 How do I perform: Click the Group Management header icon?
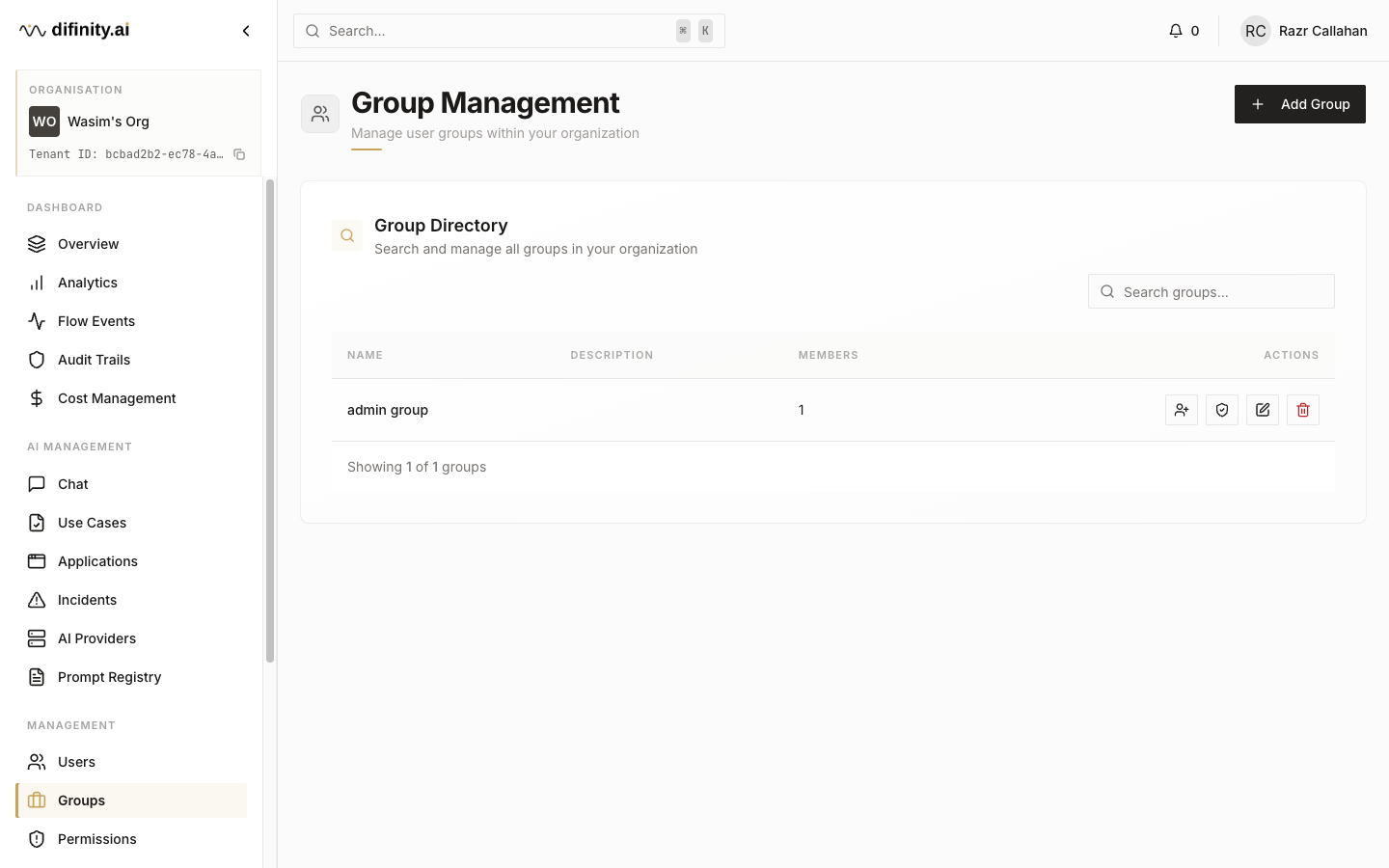[320, 114]
